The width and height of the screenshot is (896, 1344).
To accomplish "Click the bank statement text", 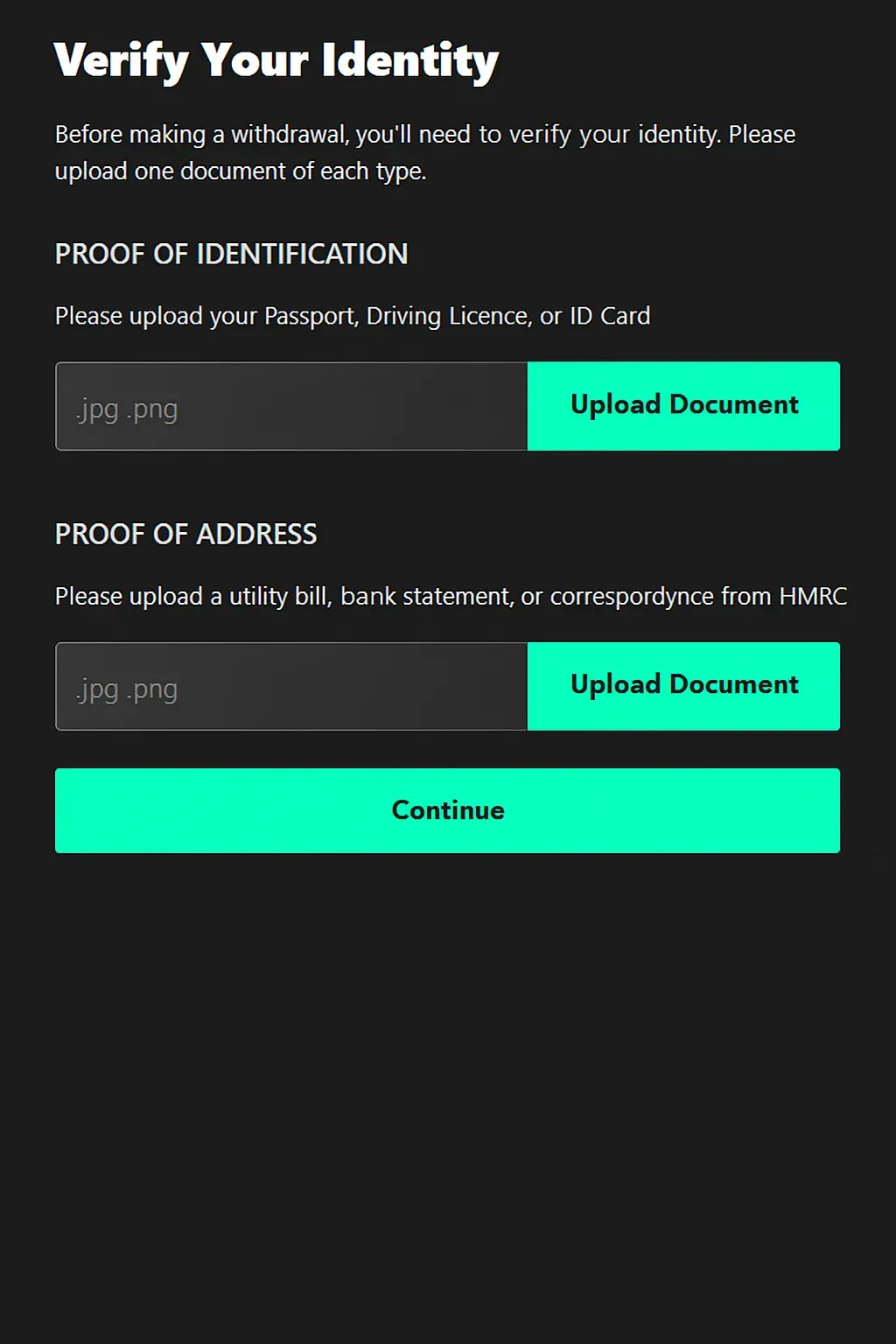I will click(x=424, y=597).
